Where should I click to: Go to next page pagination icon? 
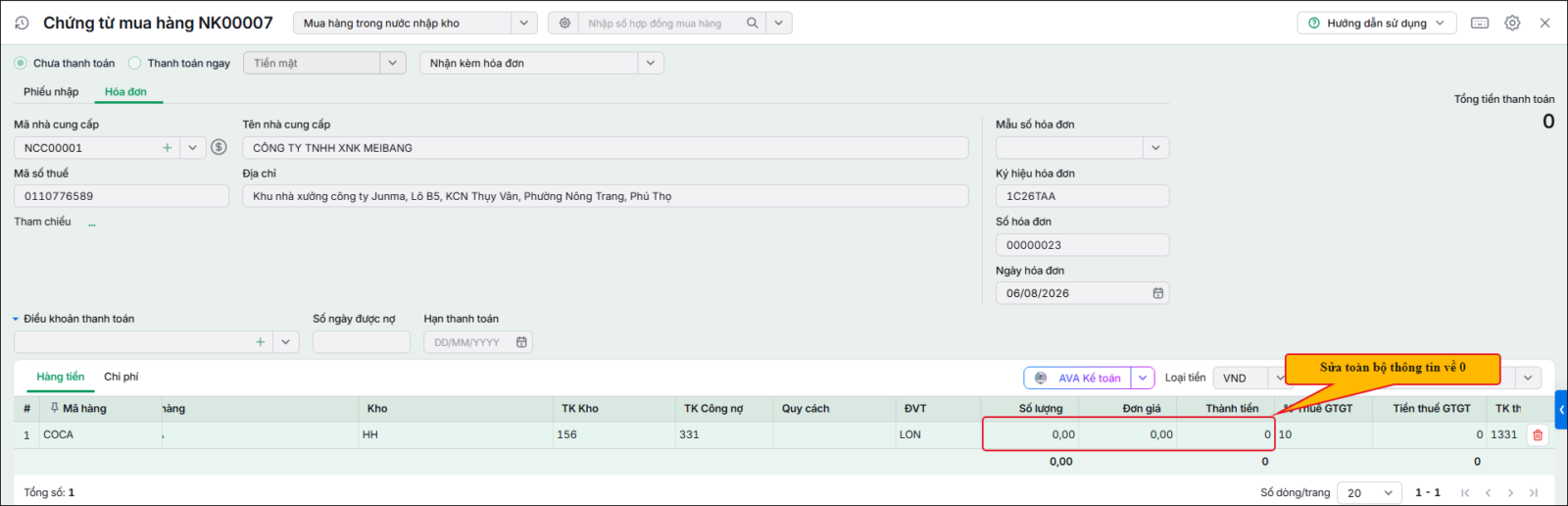coord(1510,492)
